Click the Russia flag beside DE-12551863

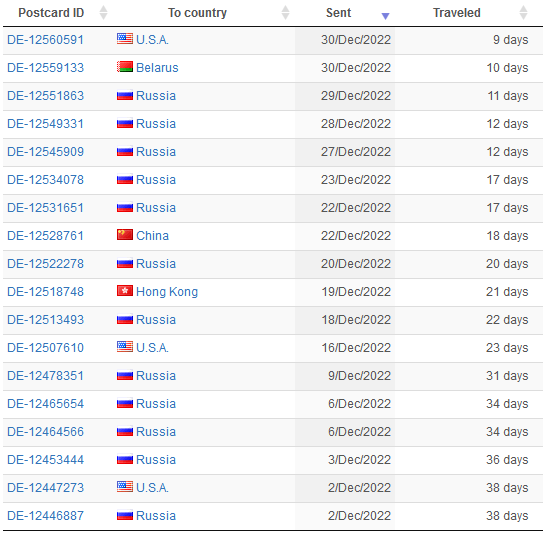[125, 95]
